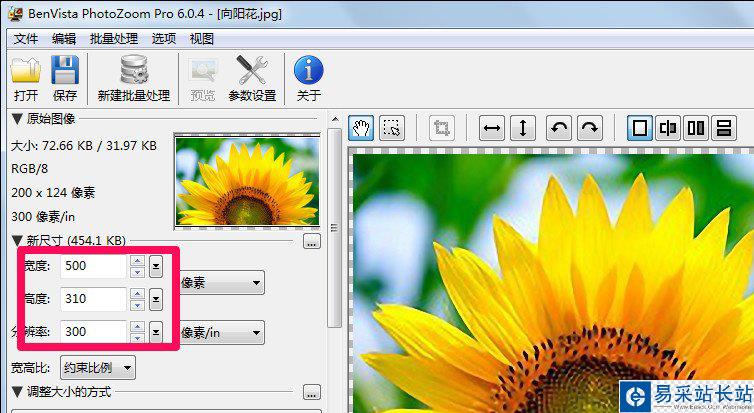Click the PhotoZoom app title icon
Image resolution: width=754 pixels, height=413 pixels.
click(x=15, y=13)
